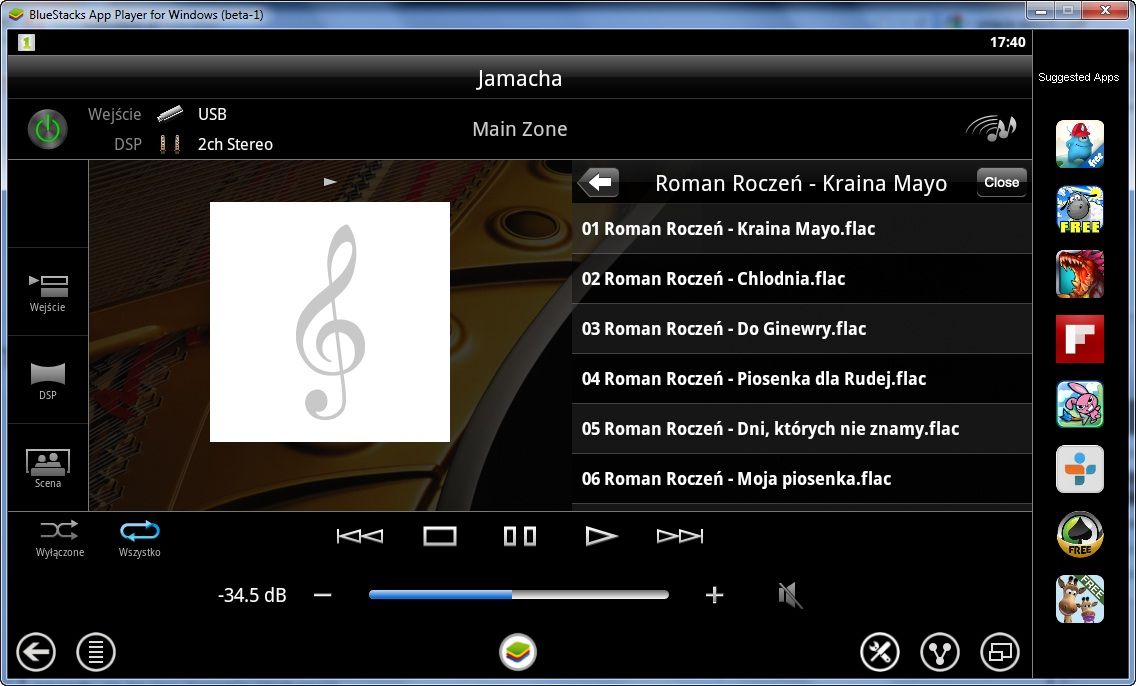Click the USB input label
Viewport: 1136px width, 686px height.
tap(212, 114)
